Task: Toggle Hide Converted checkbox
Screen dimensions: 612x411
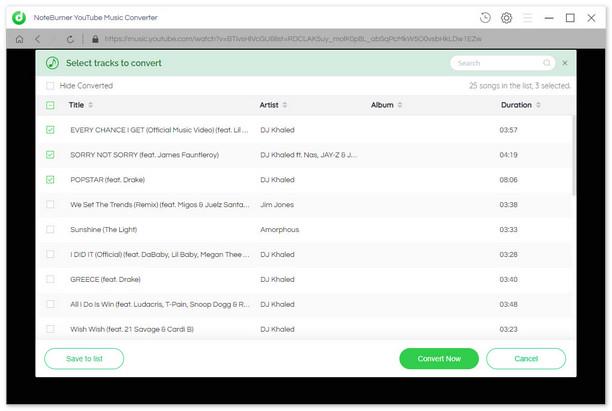Action: (50, 85)
